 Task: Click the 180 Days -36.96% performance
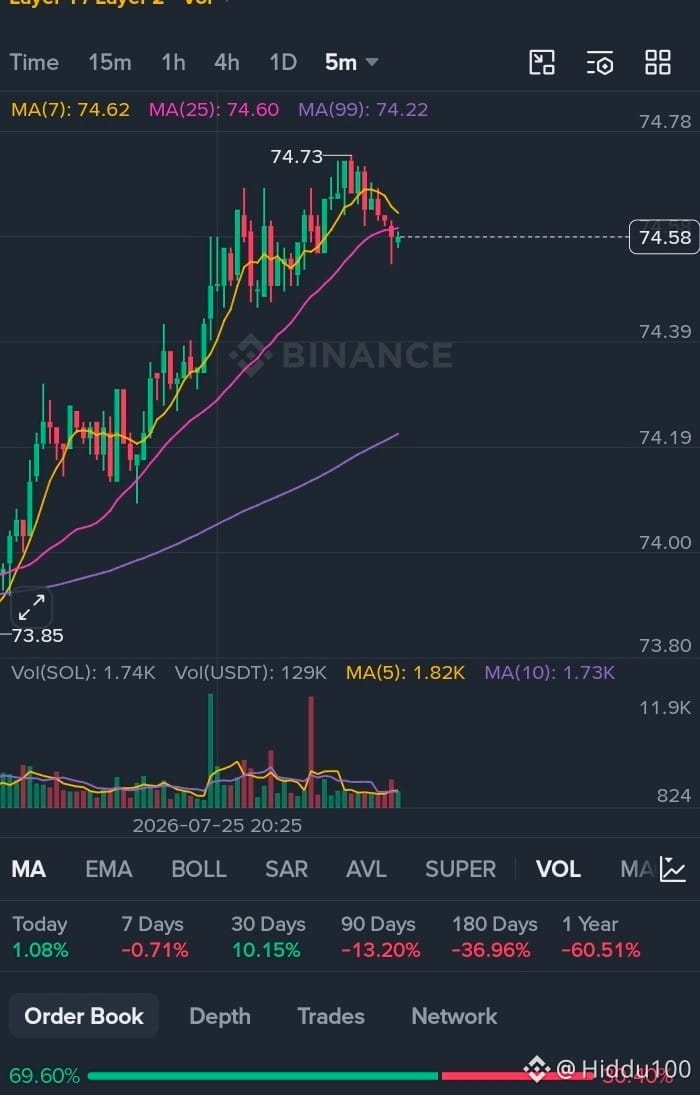[x=495, y=937]
